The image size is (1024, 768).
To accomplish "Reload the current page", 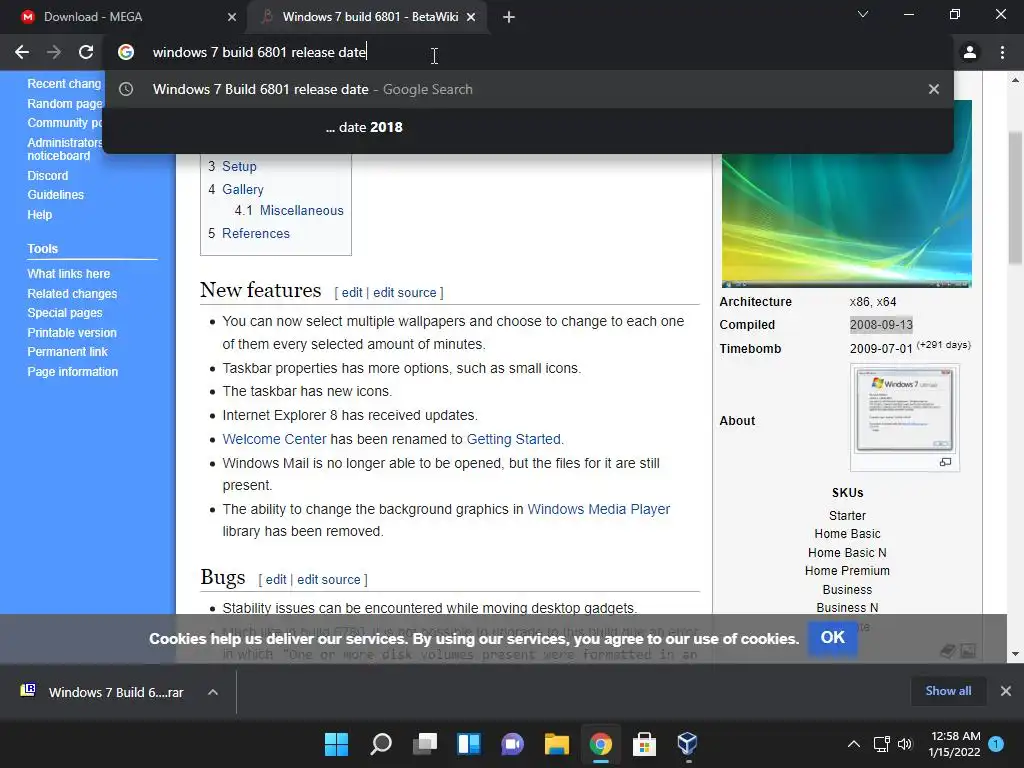I will [x=86, y=52].
